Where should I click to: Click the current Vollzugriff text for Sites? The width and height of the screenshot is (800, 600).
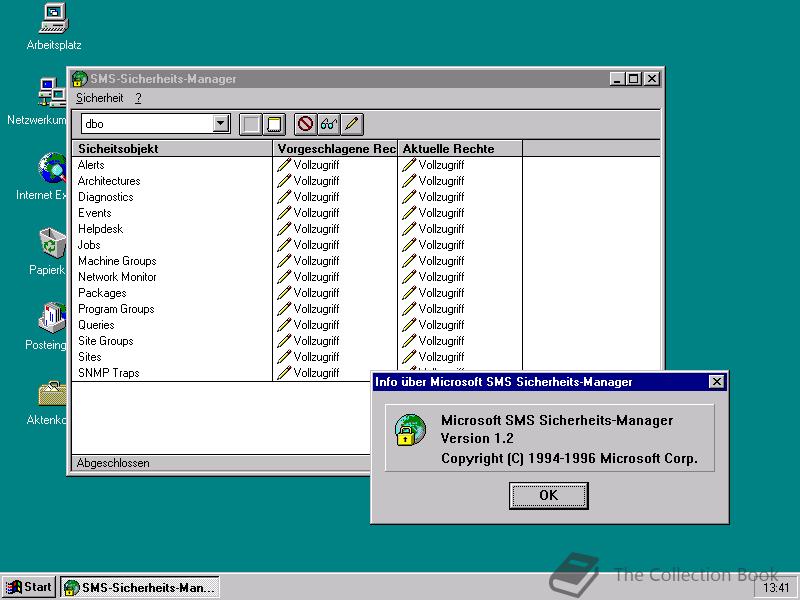point(441,357)
